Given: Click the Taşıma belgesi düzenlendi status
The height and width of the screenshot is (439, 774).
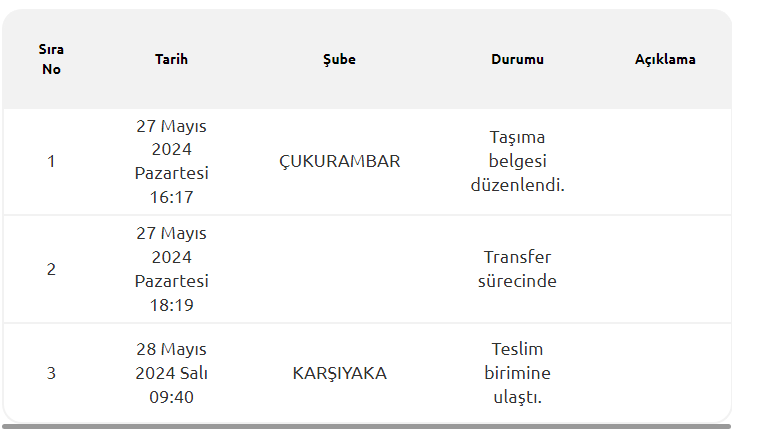Looking at the screenshot, I should tap(517, 161).
